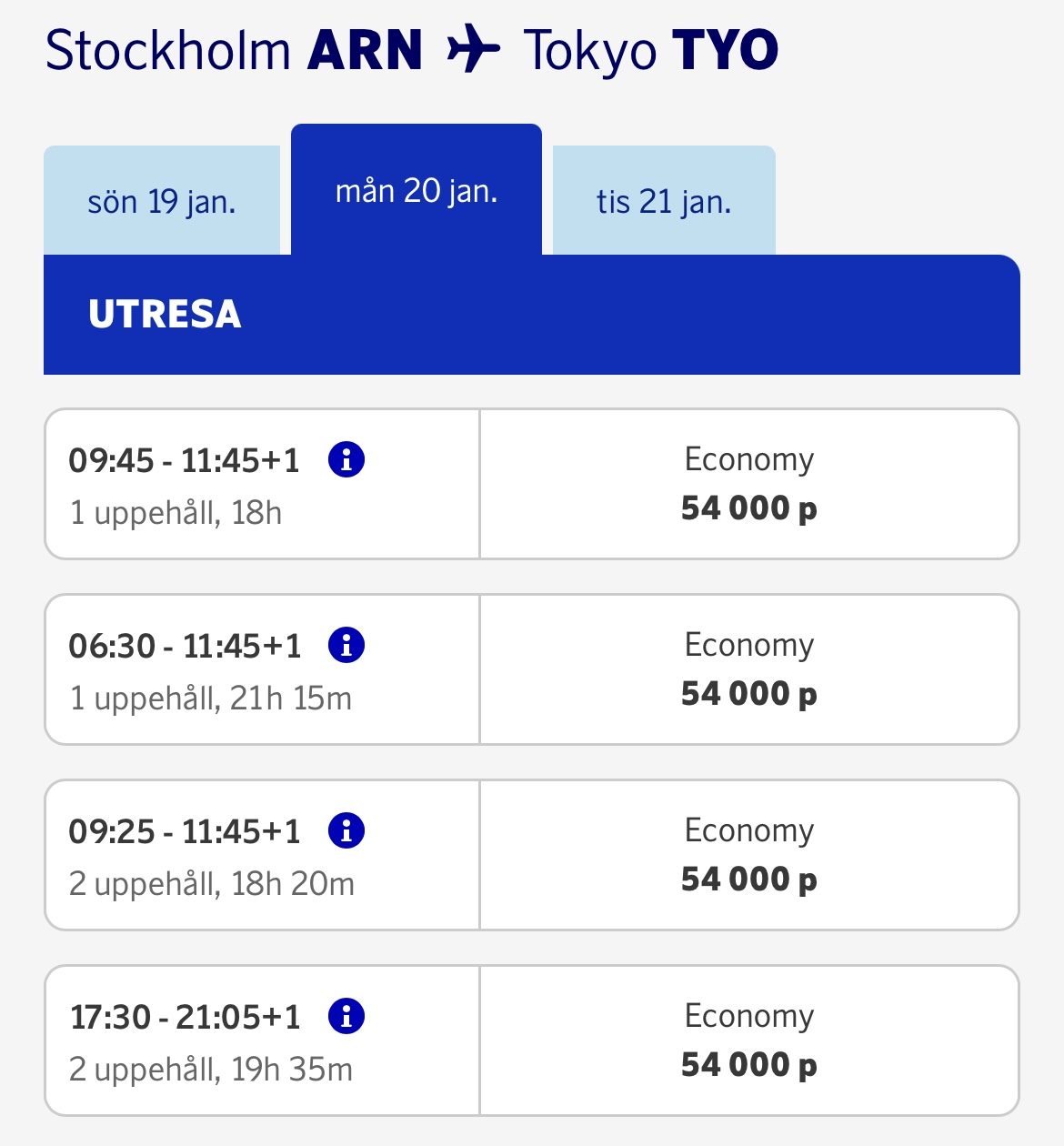Select Economy fare for 06:30 flight
Image resolution: width=1064 pixels, height=1146 pixels.
[x=748, y=669]
